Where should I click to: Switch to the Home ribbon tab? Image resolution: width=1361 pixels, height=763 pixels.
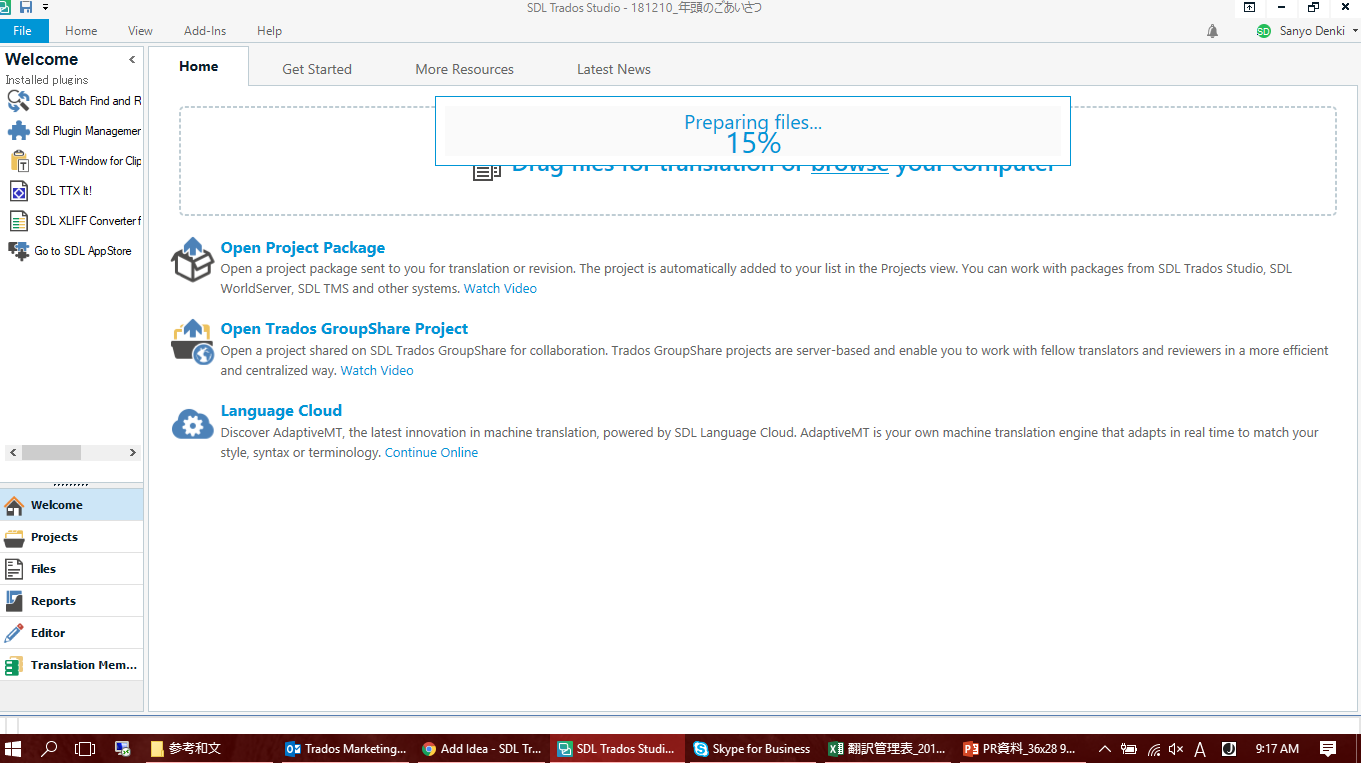81,31
